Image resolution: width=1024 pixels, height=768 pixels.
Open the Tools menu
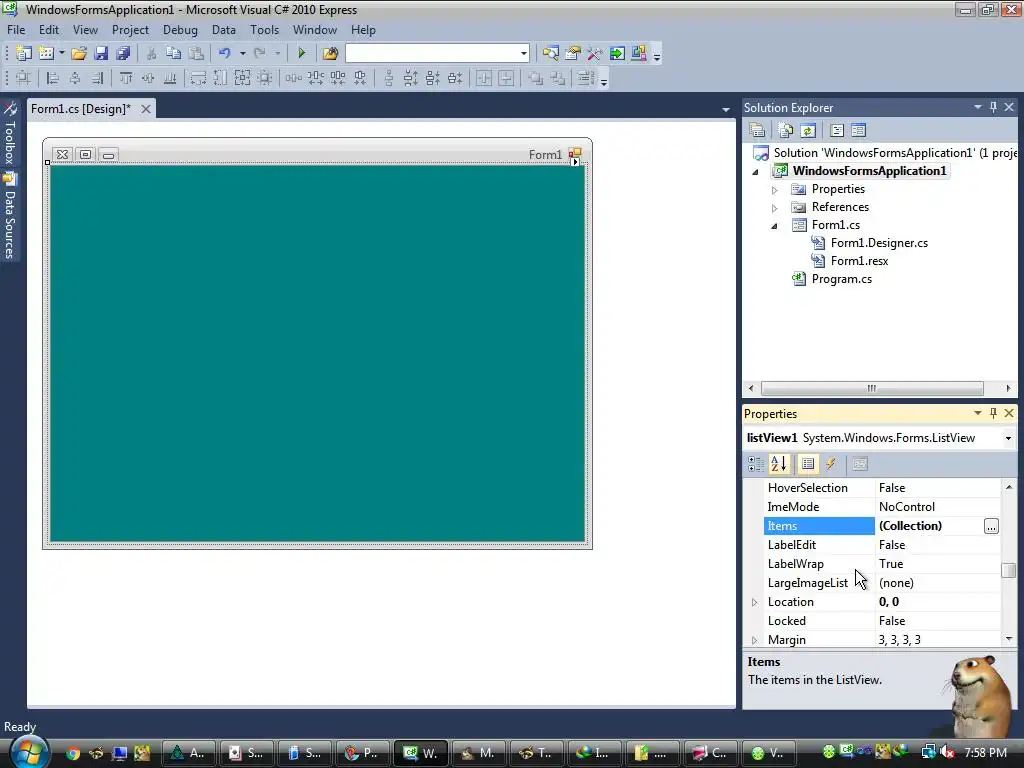[264, 30]
